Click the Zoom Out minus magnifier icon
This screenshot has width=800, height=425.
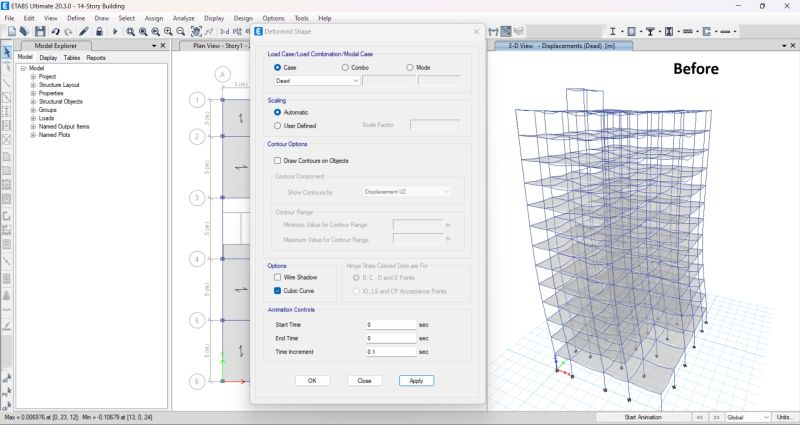(x=180, y=32)
